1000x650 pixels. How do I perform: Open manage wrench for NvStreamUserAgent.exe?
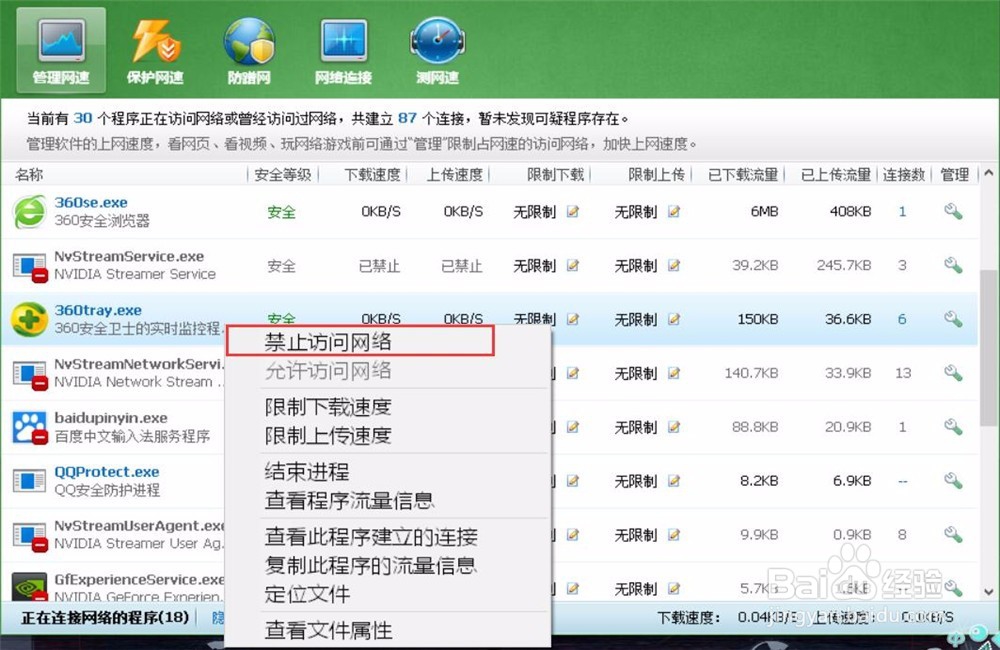(953, 534)
